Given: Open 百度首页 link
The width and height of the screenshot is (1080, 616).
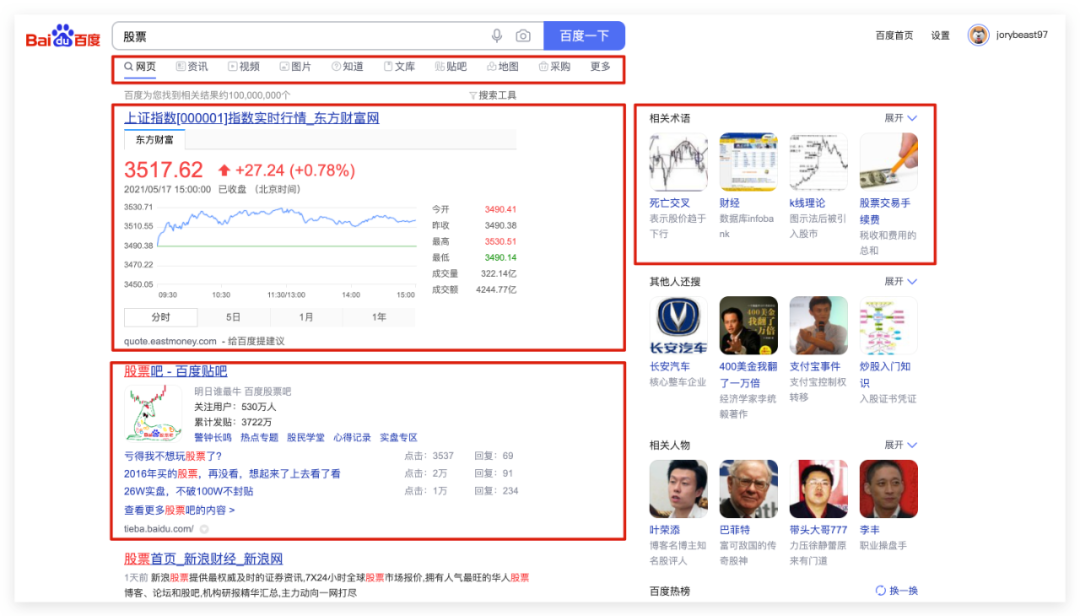Looking at the screenshot, I should 894,35.
